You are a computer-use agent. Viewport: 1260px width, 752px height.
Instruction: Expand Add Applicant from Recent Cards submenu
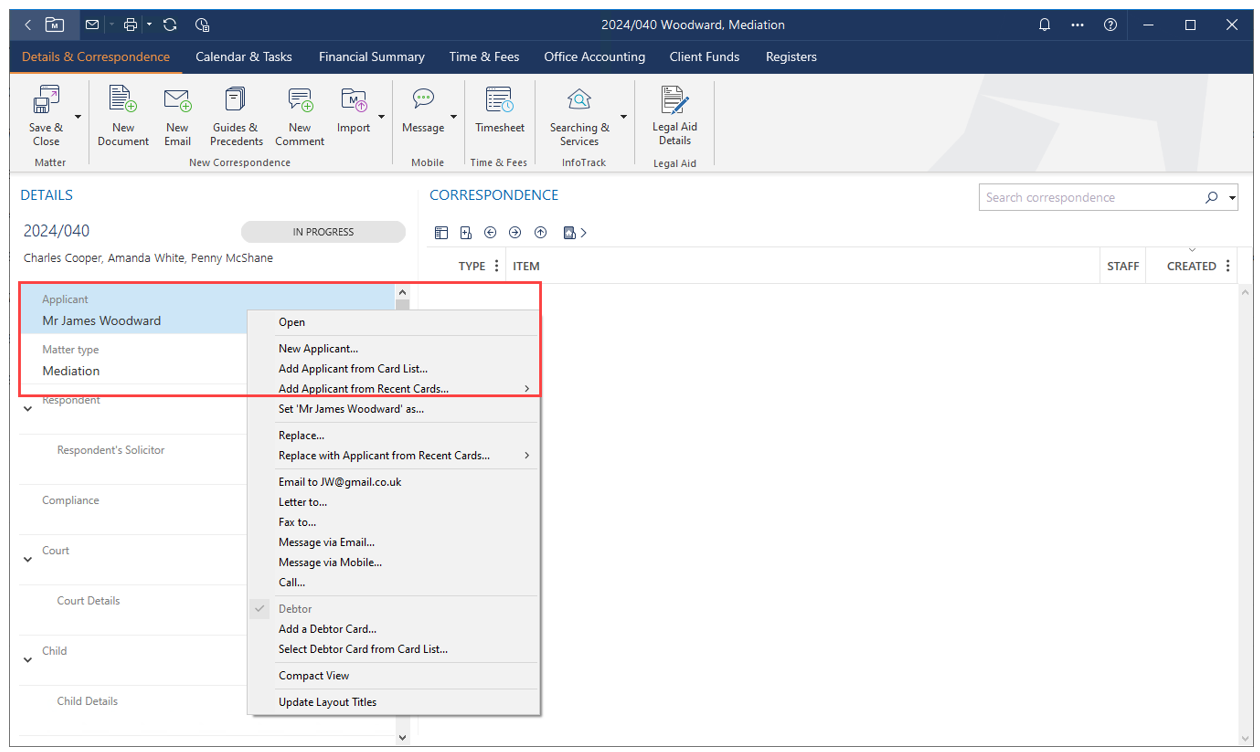click(x=400, y=389)
